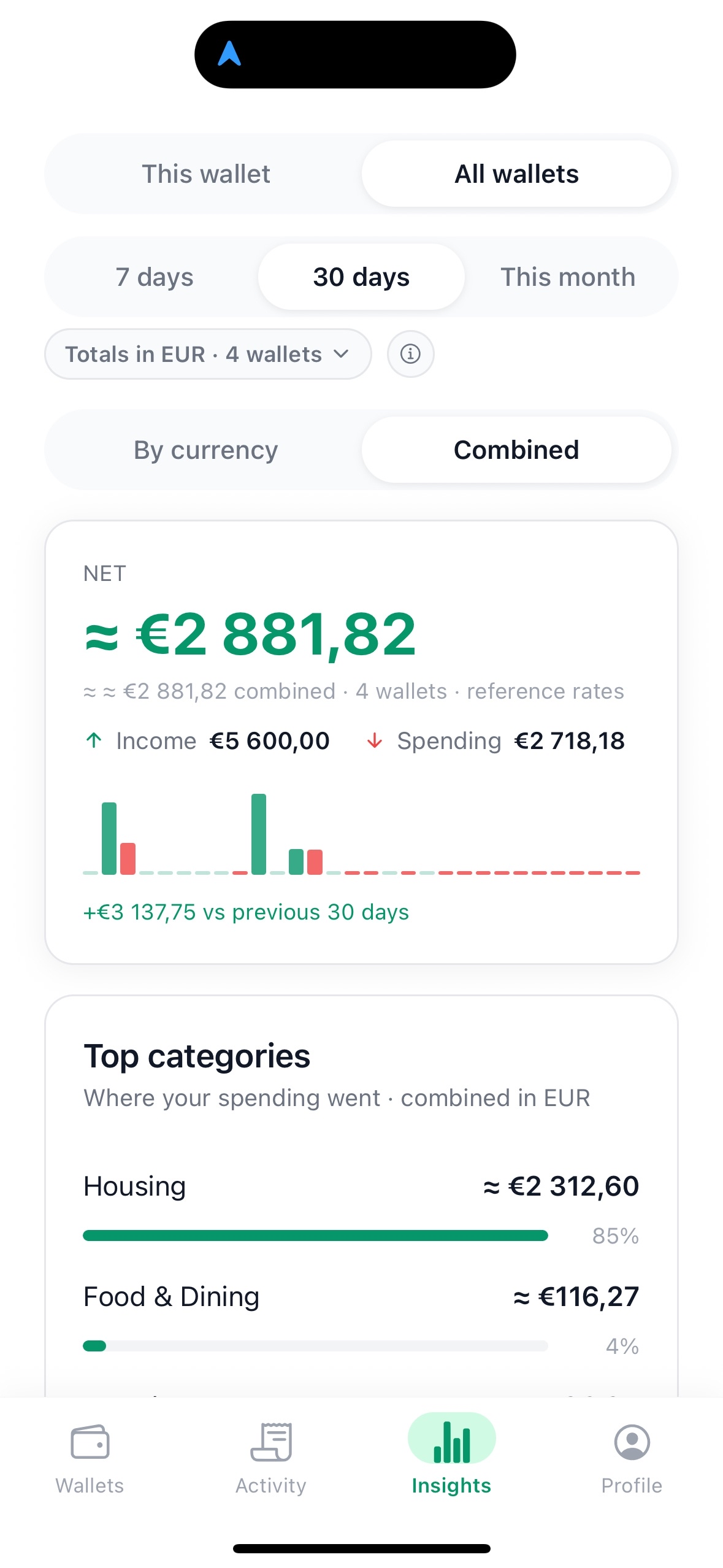
Task: Select the This month range
Action: point(568,277)
